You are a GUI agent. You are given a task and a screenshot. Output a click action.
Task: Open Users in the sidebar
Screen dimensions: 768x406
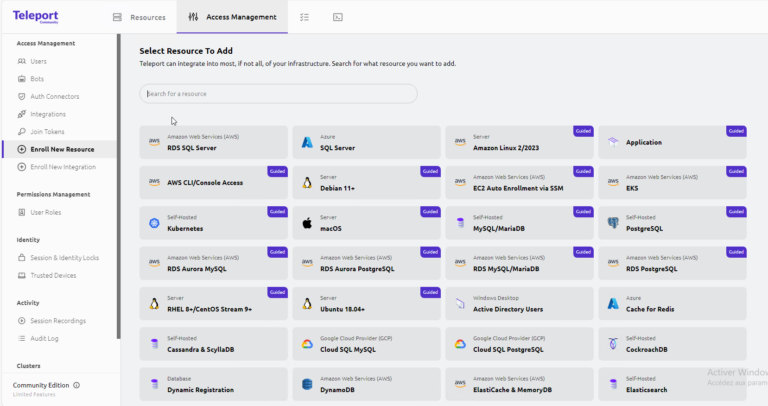tap(38, 61)
